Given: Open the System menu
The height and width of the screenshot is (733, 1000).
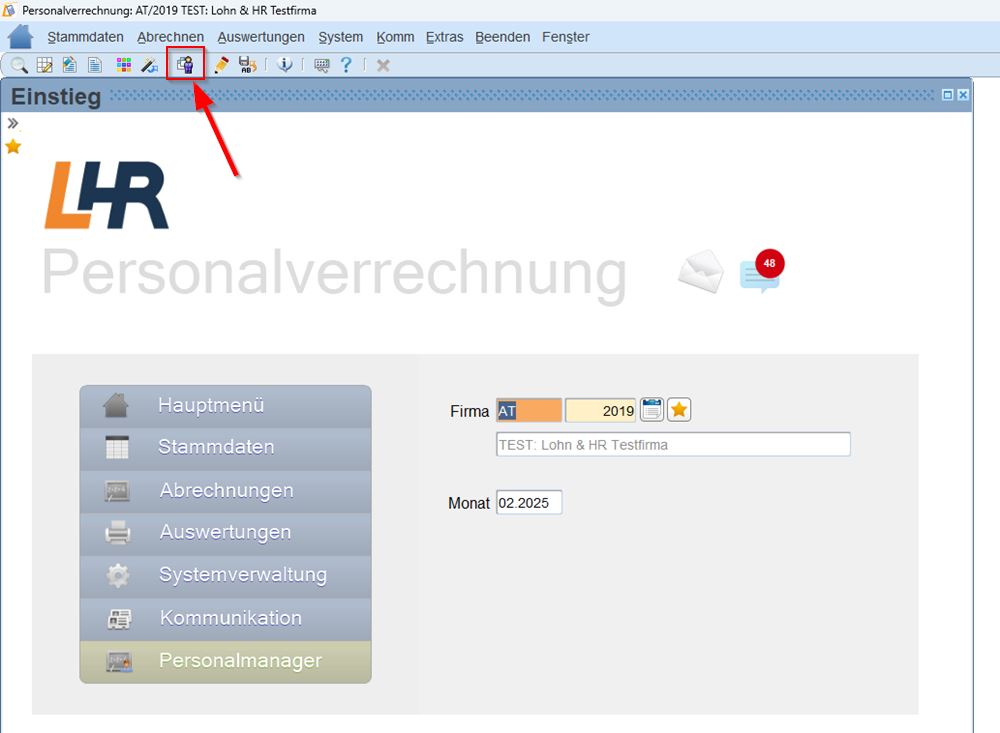Looking at the screenshot, I should coord(341,37).
